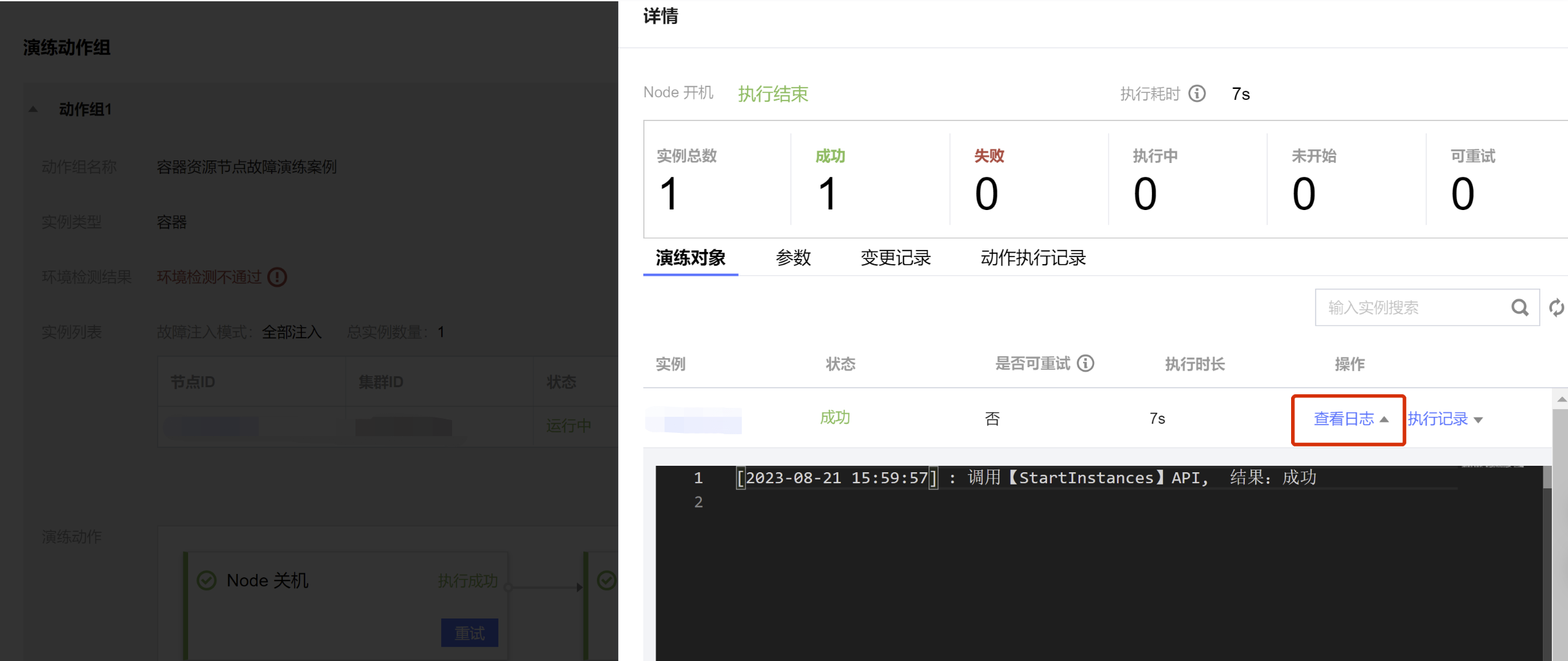1568x661 pixels.
Task: Click the 失败 count card
Action: click(1029, 179)
